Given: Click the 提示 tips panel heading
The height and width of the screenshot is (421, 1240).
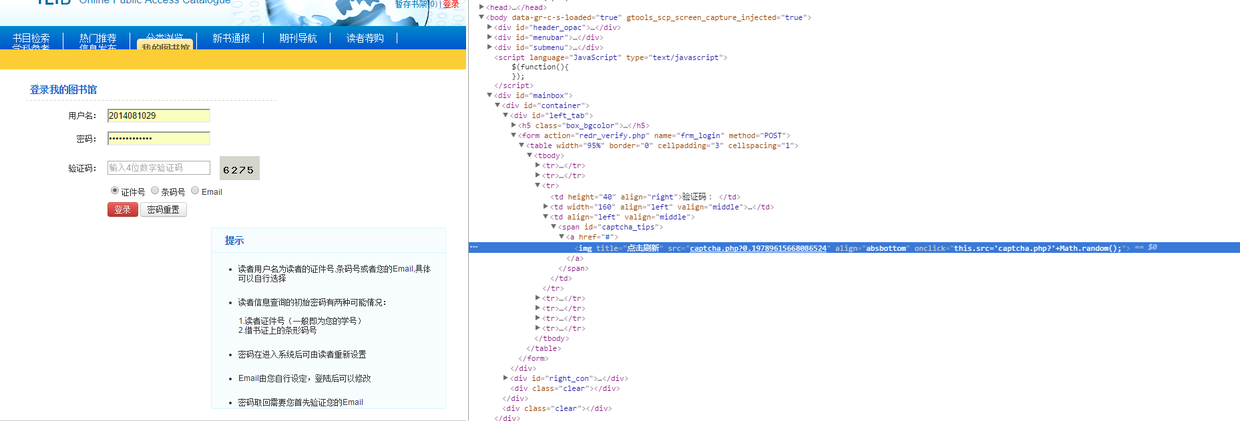Looking at the screenshot, I should click(x=234, y=241).
